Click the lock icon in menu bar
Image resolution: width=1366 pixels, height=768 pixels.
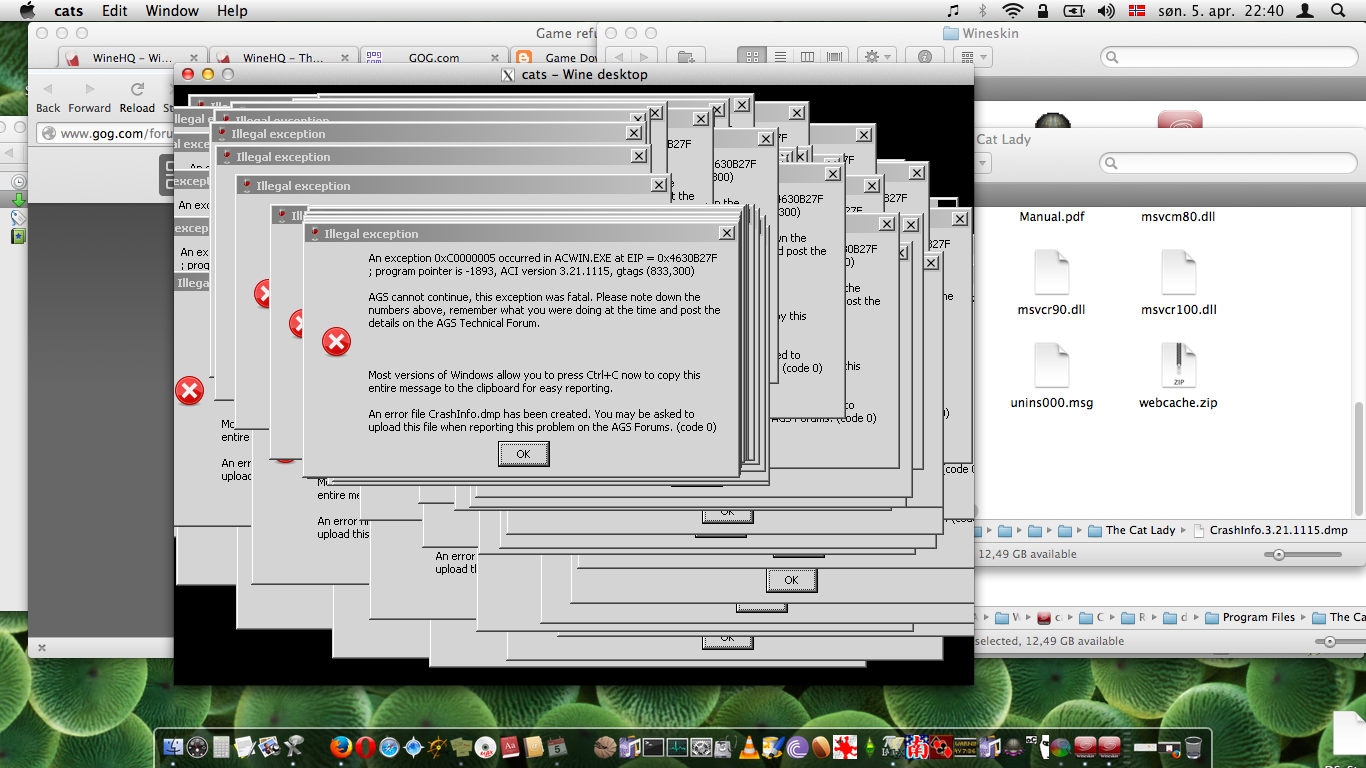pos(1043,11)
